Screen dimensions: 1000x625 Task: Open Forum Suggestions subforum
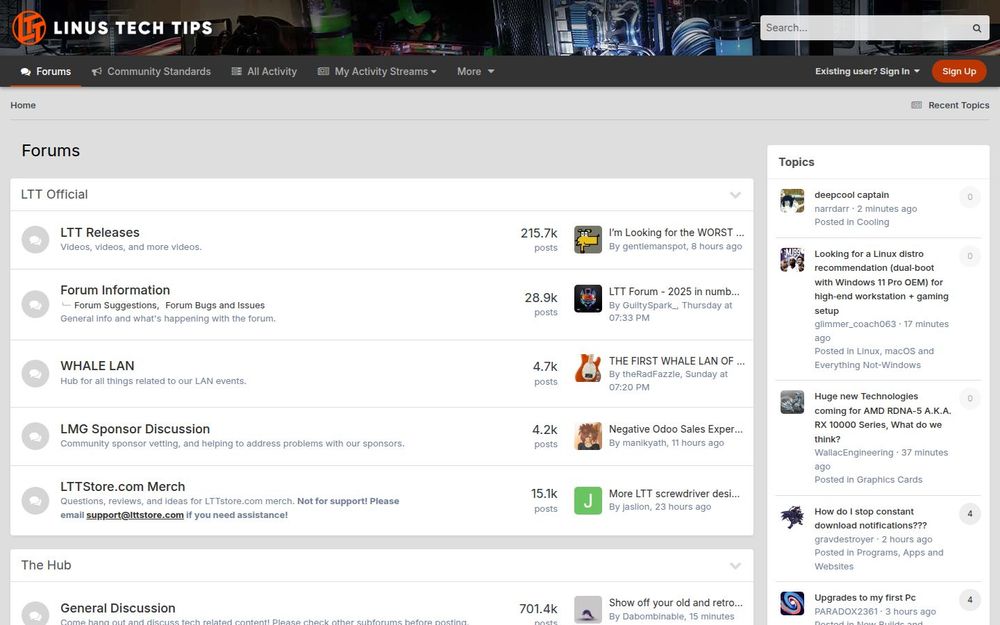(115, 305)
